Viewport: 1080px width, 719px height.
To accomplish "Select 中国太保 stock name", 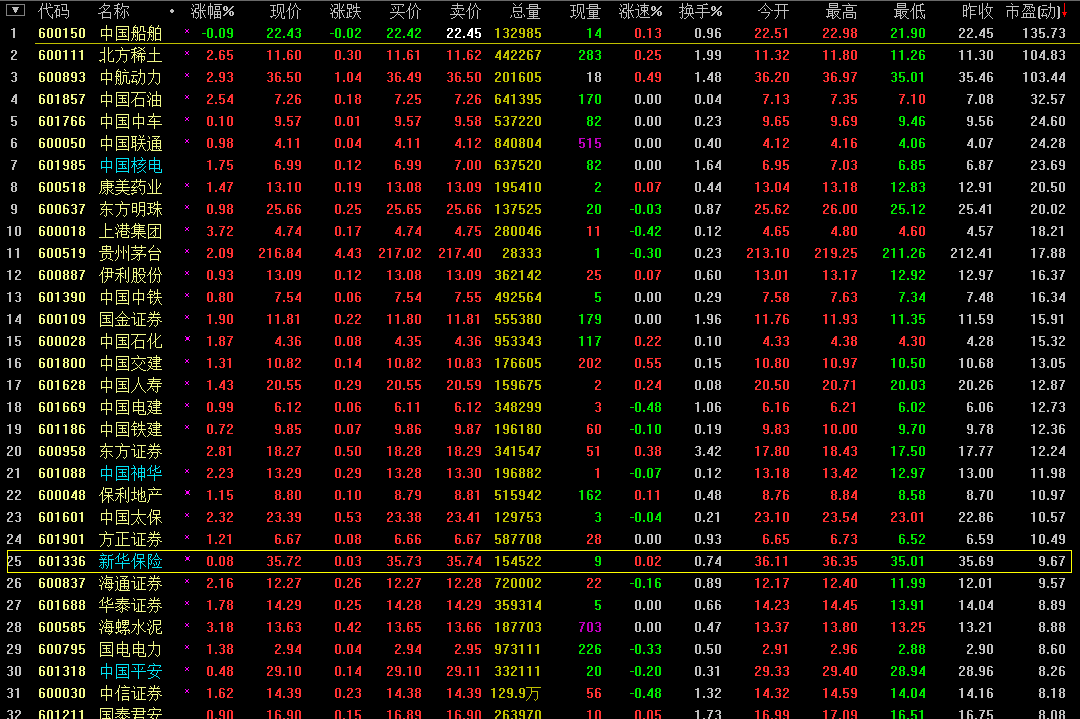I will (131, 517).
